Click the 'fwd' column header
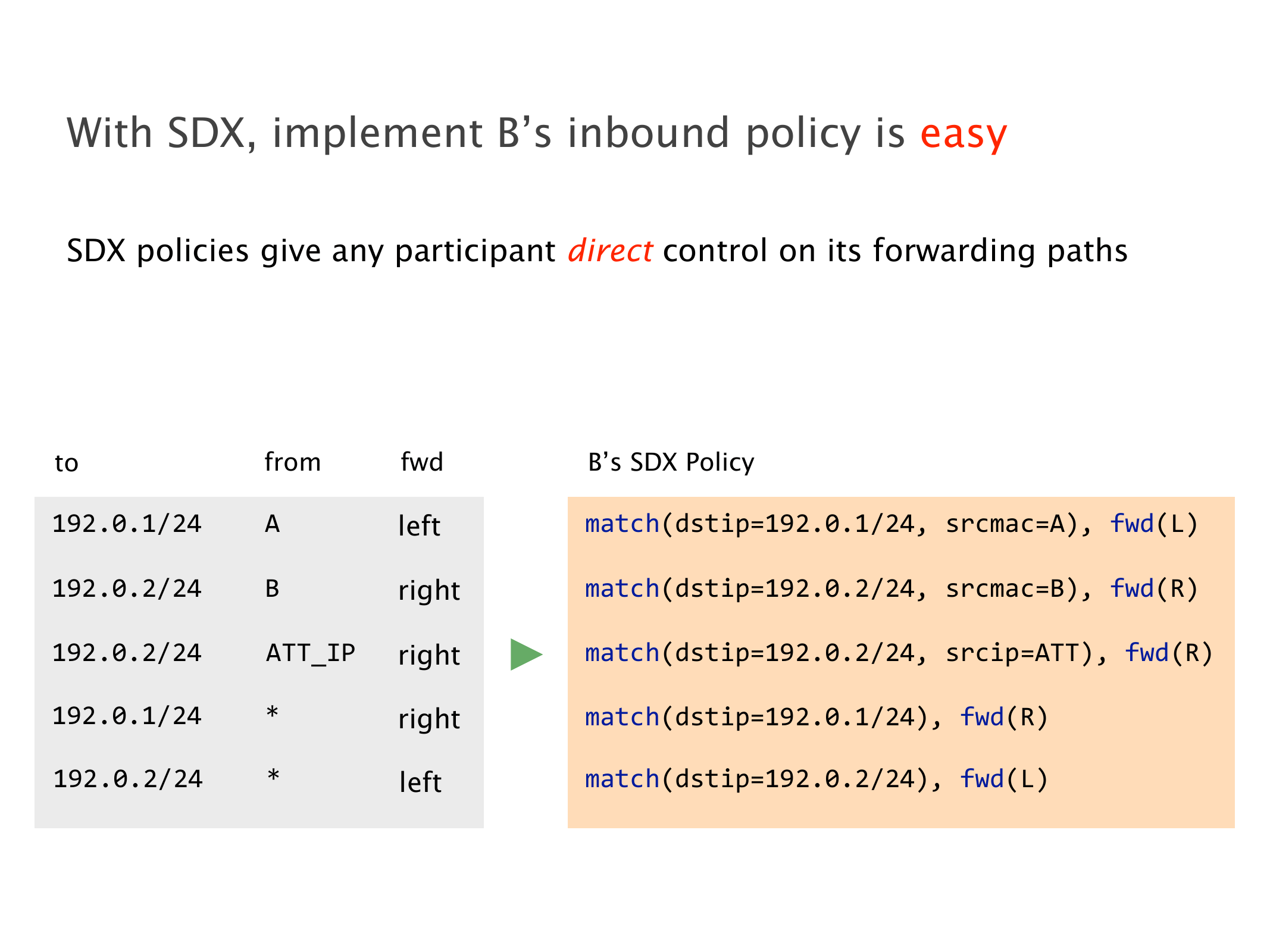The height and width of the screenshot is (952, 1270). tap(421, 462)
